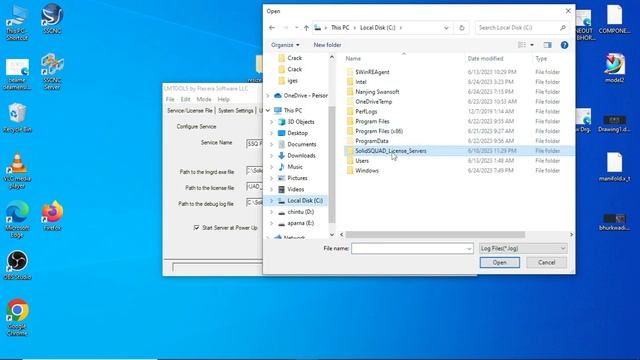Open the Drawing1 desktop file
Screen dimensions: 640x360
pos(614,124)
